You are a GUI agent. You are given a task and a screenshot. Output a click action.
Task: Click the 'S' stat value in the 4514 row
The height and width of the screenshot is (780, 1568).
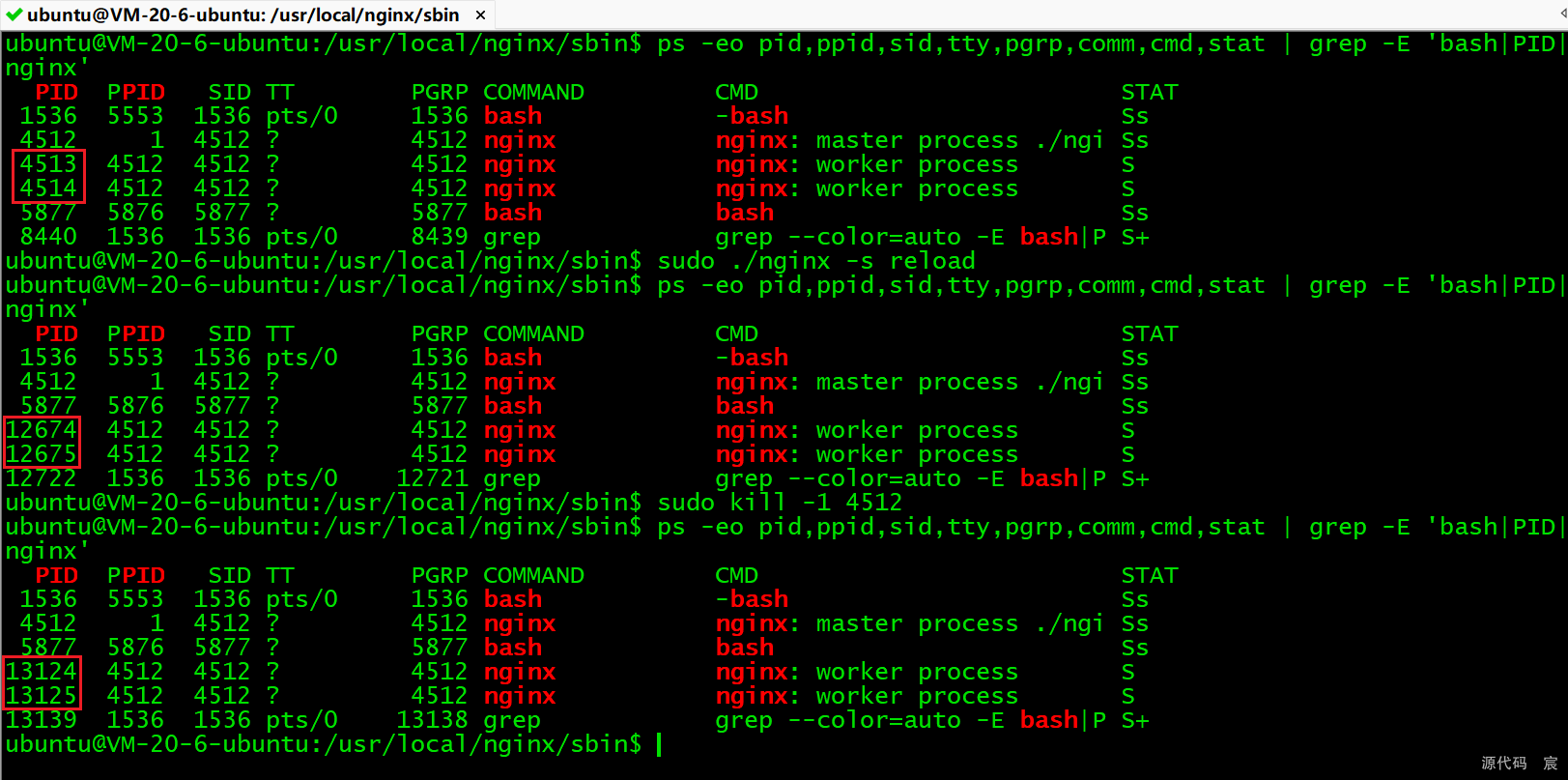tap(1128, 188)
